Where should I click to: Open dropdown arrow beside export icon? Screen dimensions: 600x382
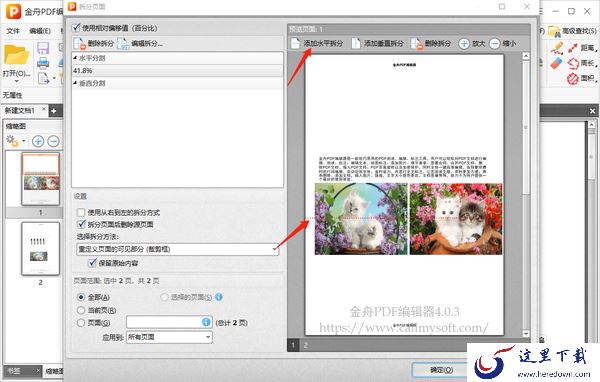(54, 78)
